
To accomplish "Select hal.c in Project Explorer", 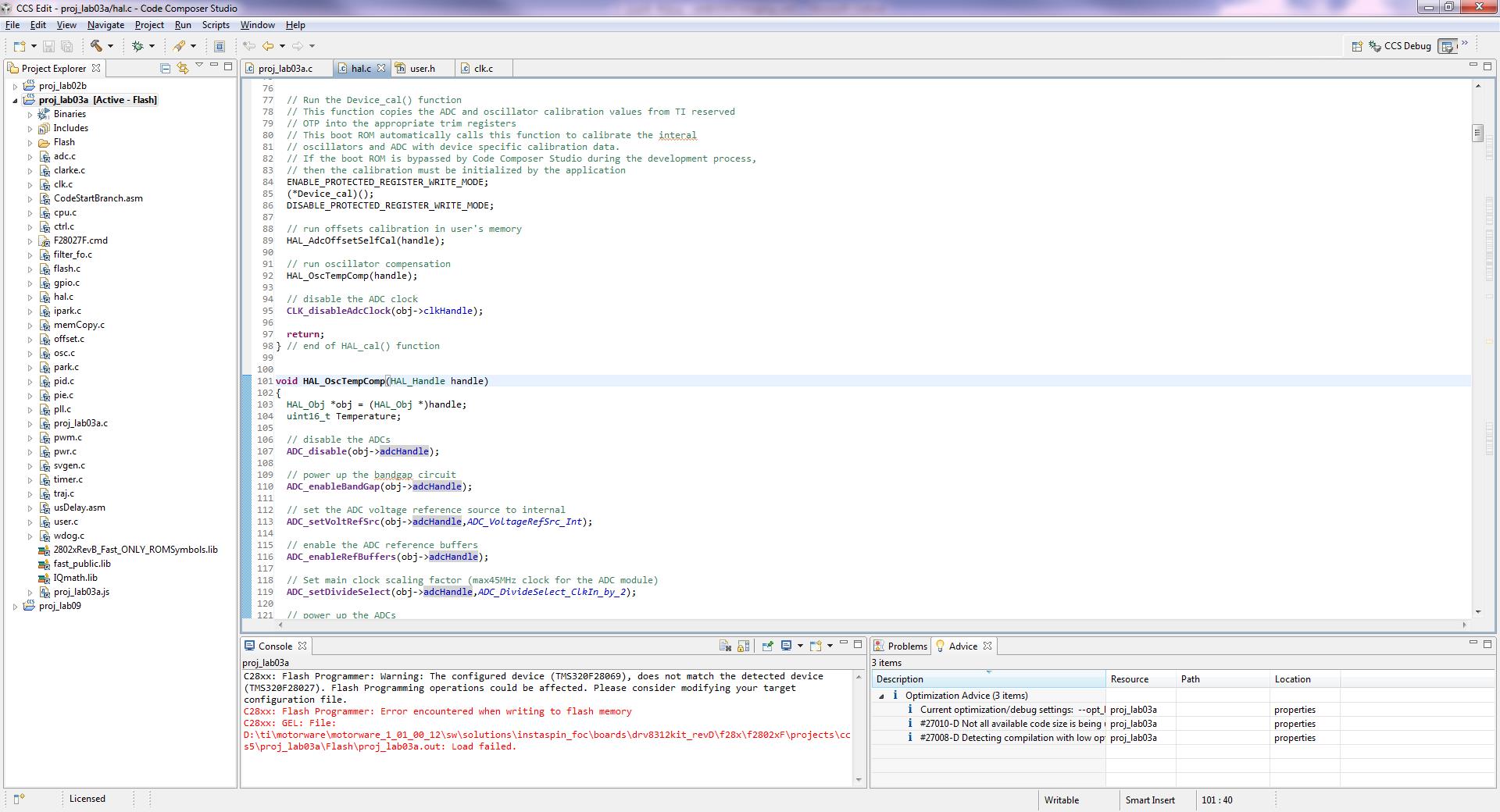I will point(63,297).
